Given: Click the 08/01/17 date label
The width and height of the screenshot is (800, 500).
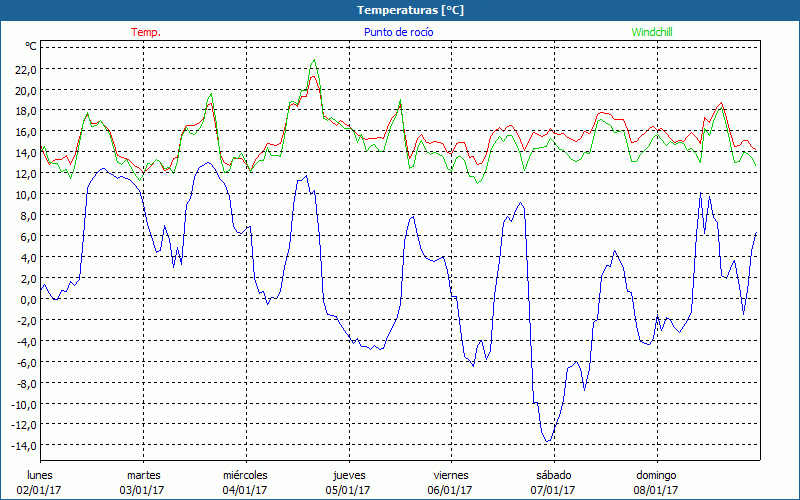Looking at the screenshot, I should pos(655,490).
